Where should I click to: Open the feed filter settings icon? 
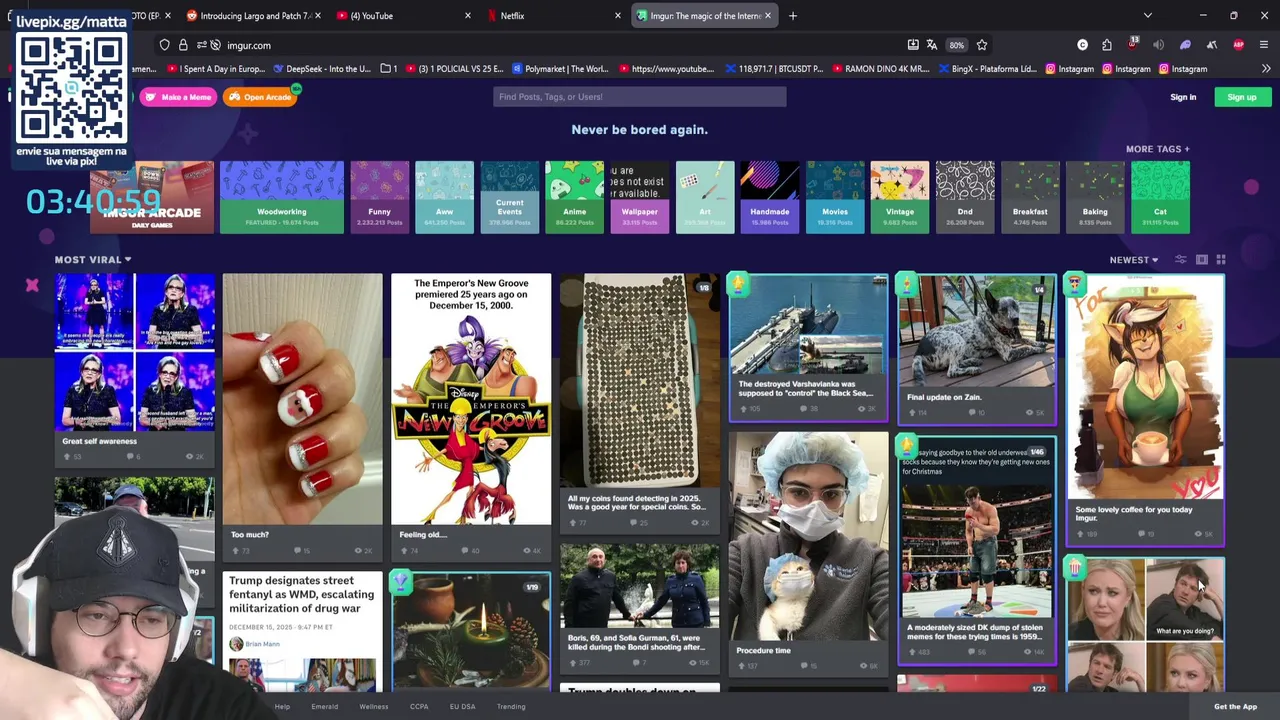pyautogui.click(x=1181, y=260)
